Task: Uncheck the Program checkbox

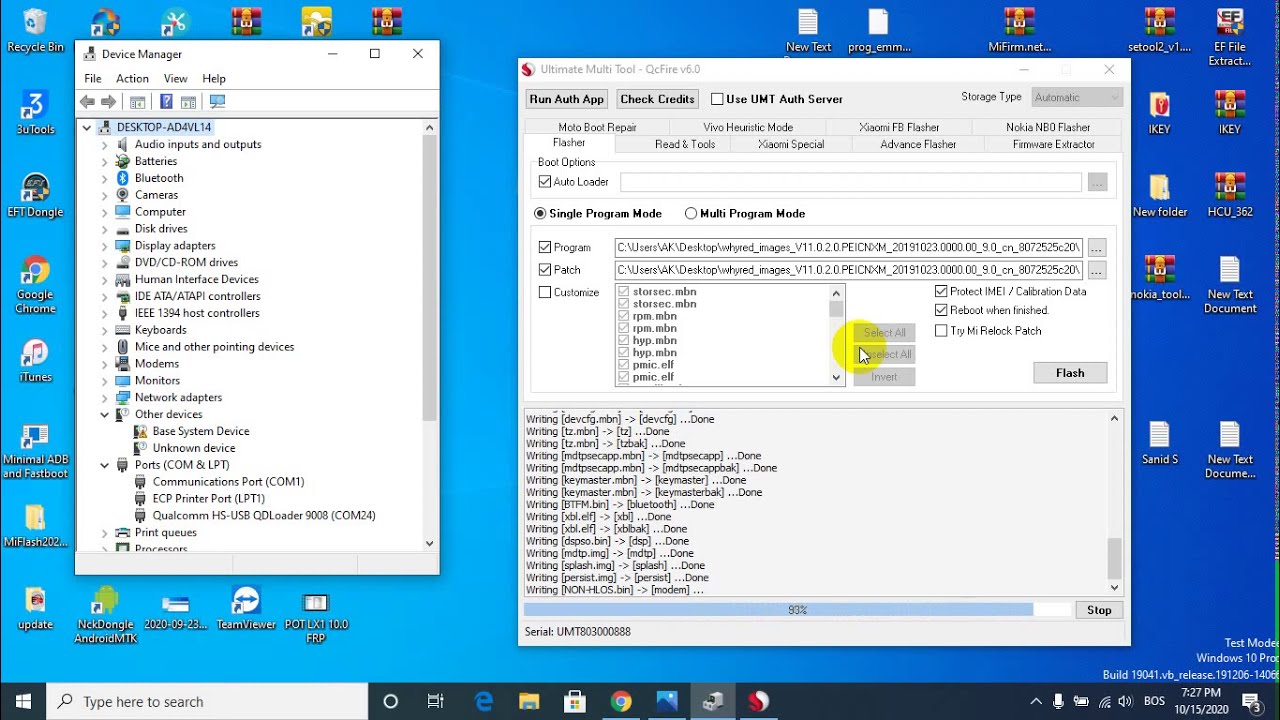Action: coord(545,247)
